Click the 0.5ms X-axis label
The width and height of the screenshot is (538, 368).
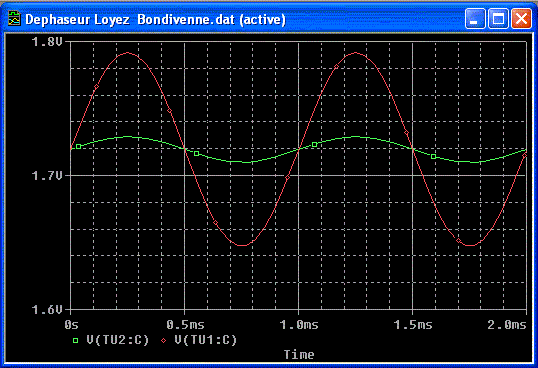[x=185, y=324]
